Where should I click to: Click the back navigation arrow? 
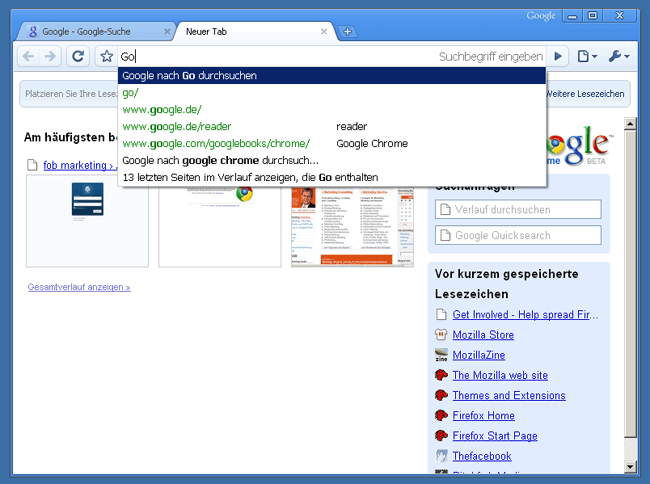(x=29, y=56)
